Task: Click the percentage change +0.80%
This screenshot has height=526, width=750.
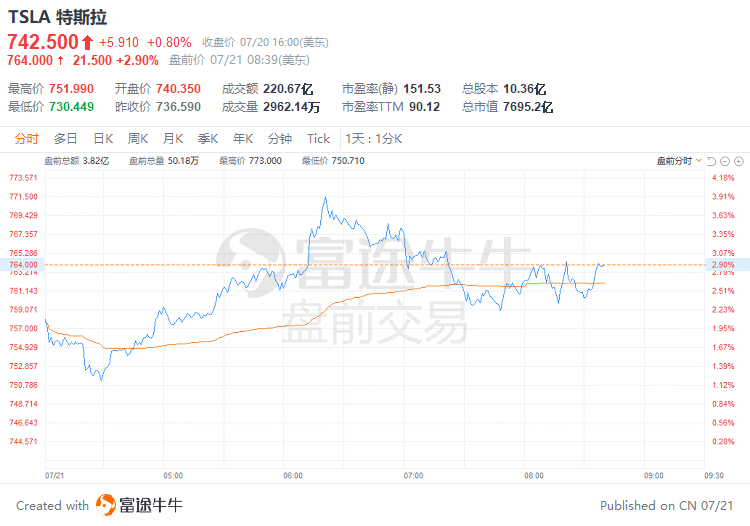Action: 169,43
